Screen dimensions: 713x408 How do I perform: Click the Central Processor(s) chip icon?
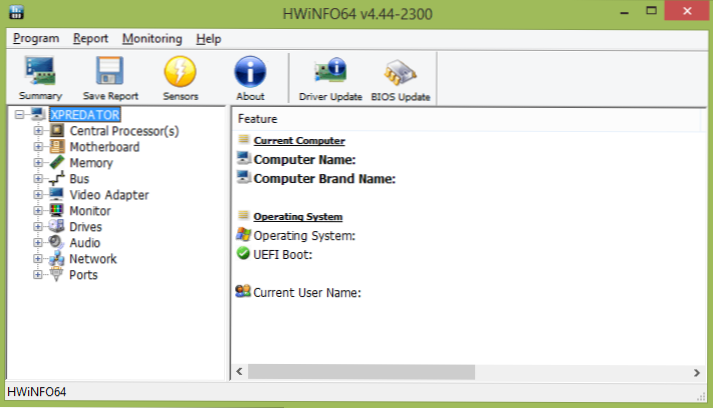click(57, 131)
